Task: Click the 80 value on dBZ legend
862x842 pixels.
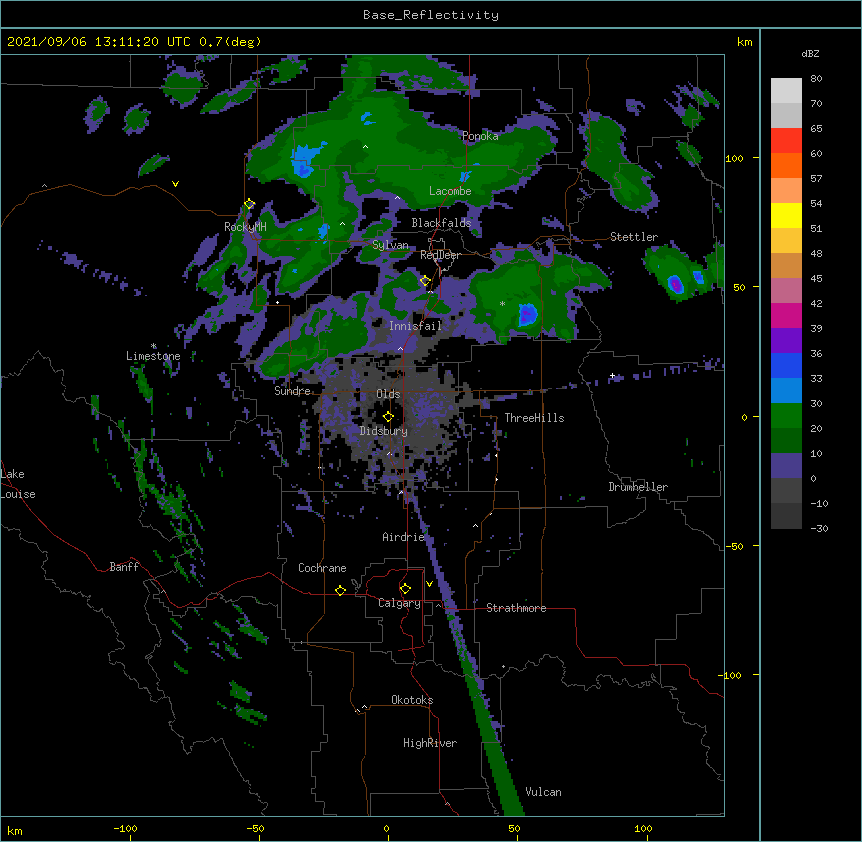Action: coord(816,79)
